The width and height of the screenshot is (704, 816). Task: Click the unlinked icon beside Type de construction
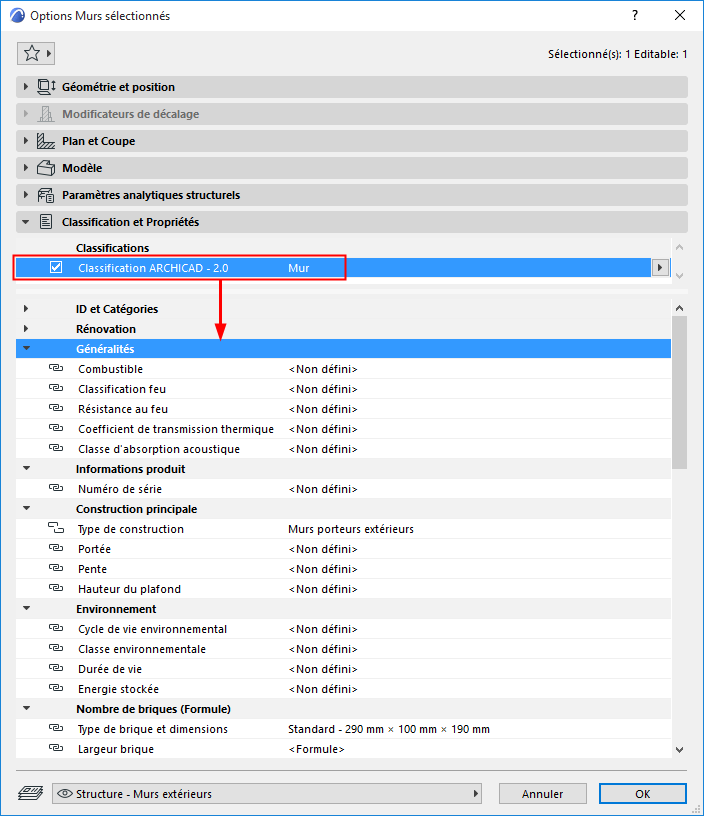56,528
